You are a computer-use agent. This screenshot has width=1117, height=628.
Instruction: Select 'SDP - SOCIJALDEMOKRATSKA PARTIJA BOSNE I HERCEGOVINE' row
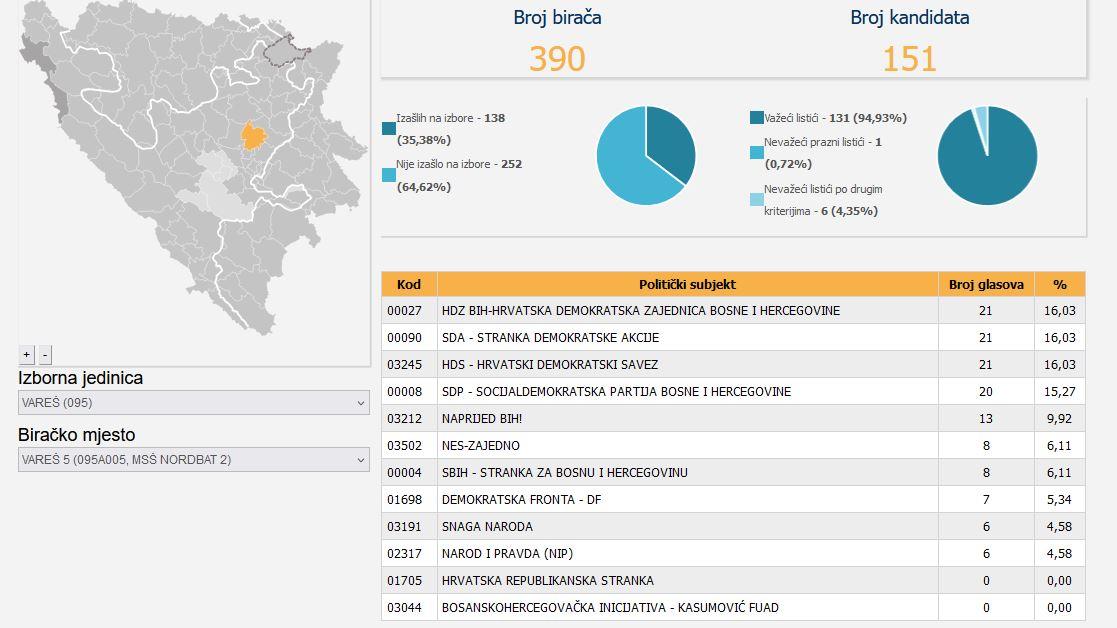coord(733,392)
